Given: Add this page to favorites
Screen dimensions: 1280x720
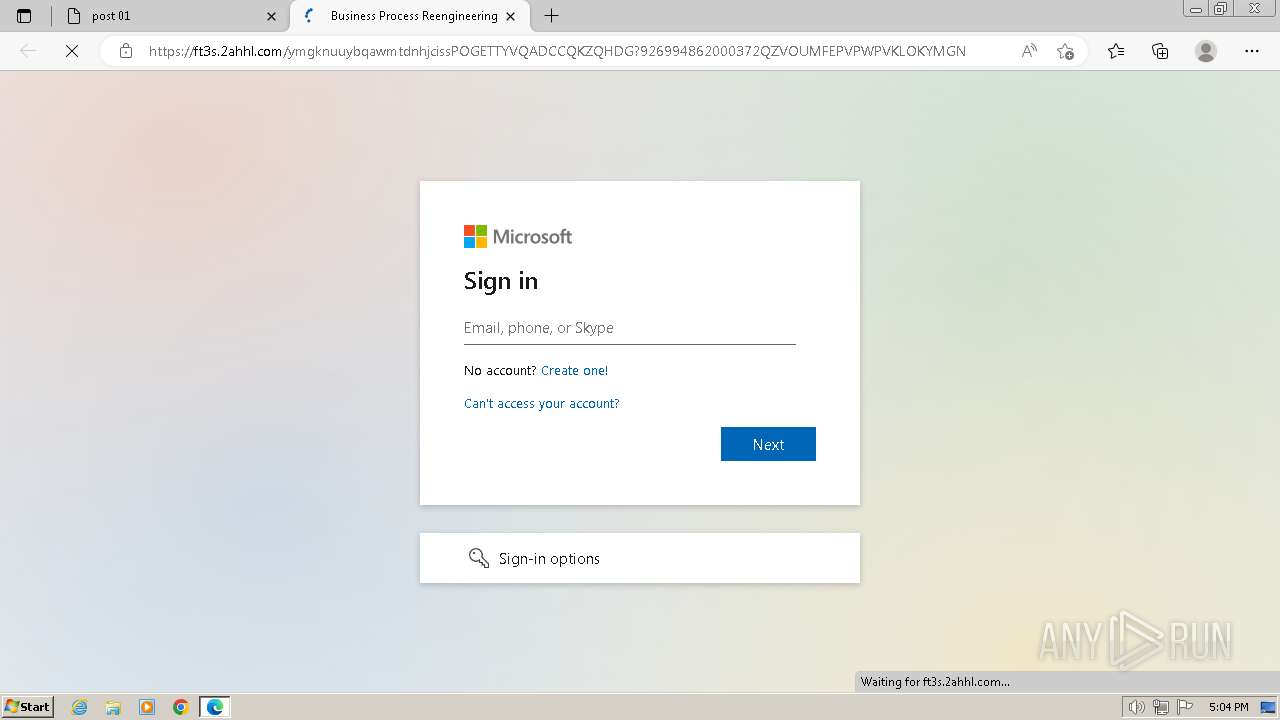Looking at the screenshot, I should [1065, 51].
